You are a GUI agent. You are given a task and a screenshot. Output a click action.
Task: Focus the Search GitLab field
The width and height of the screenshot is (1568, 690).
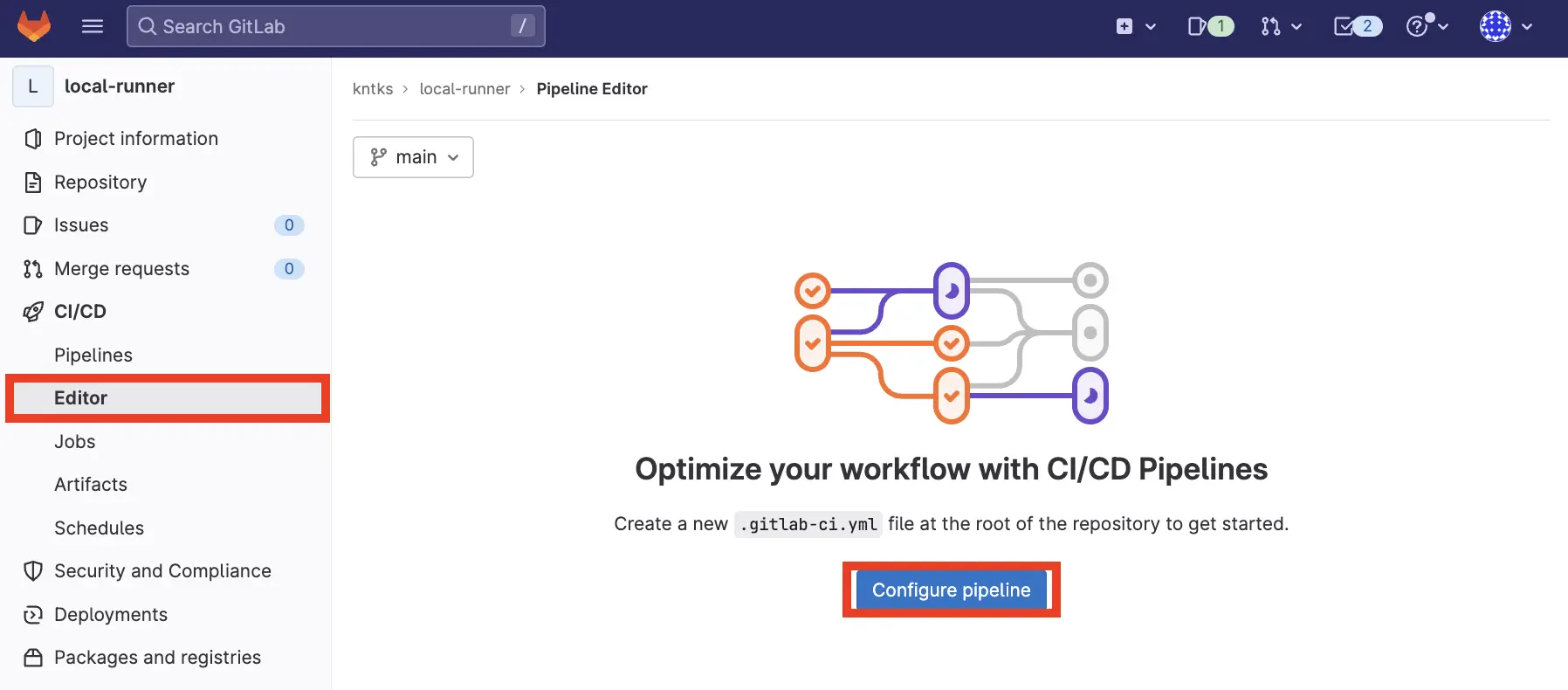click(x=335, y=26)
